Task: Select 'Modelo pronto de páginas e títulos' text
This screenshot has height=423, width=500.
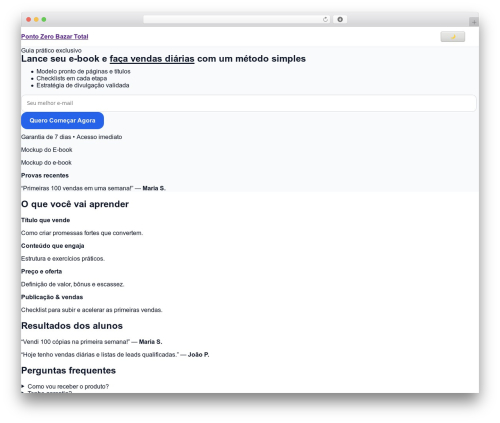Action: [x=83, y=71]
